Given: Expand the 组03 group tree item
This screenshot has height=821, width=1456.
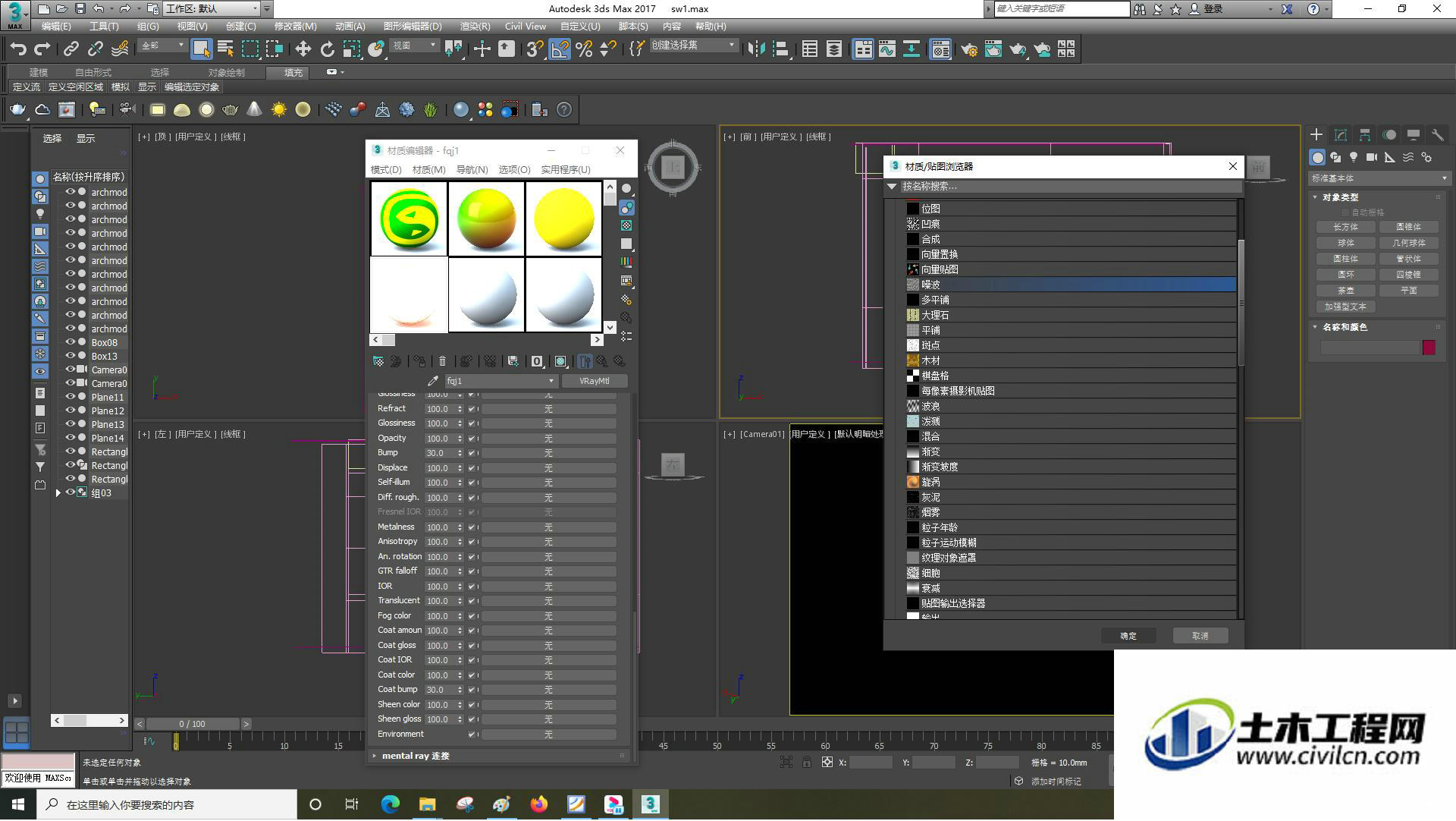Looking at the screenshot, I should tap(58, 492).
